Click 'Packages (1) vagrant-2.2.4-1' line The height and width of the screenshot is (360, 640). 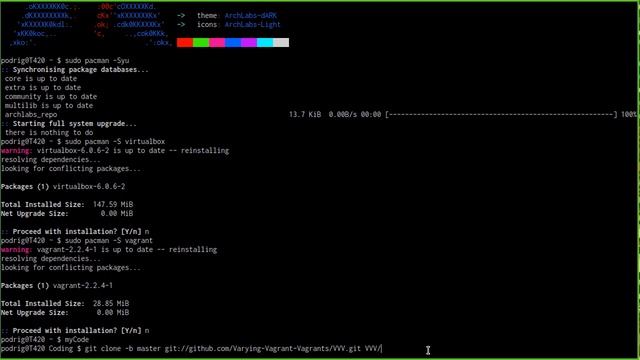pyautogui.click(x=57, y=285)
